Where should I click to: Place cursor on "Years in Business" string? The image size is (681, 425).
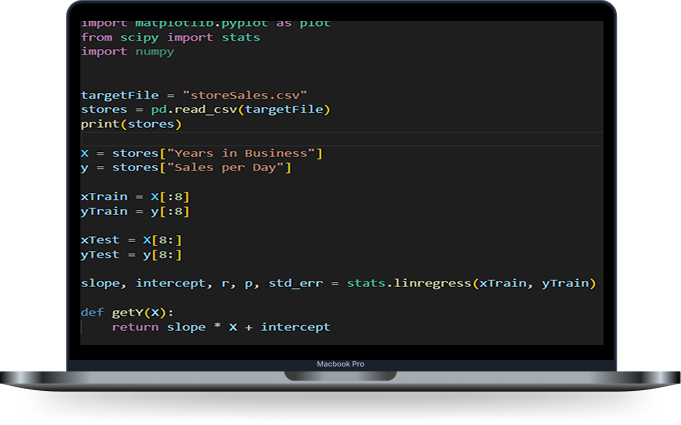(245, 153)
